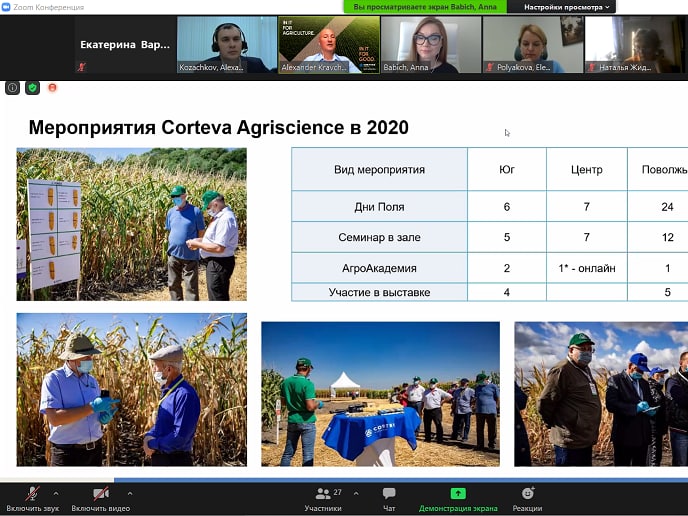Click photo of men by corn poster
This screenshot has width=688, height=516.
[x=132, y=224]
